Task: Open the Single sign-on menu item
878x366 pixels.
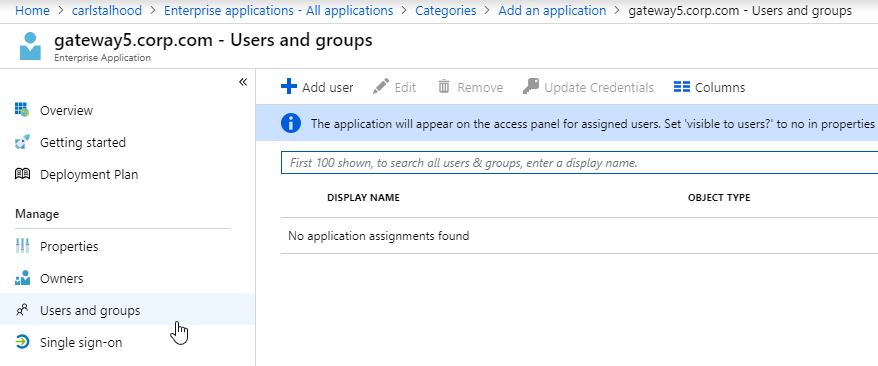Action: click(128, 342)
